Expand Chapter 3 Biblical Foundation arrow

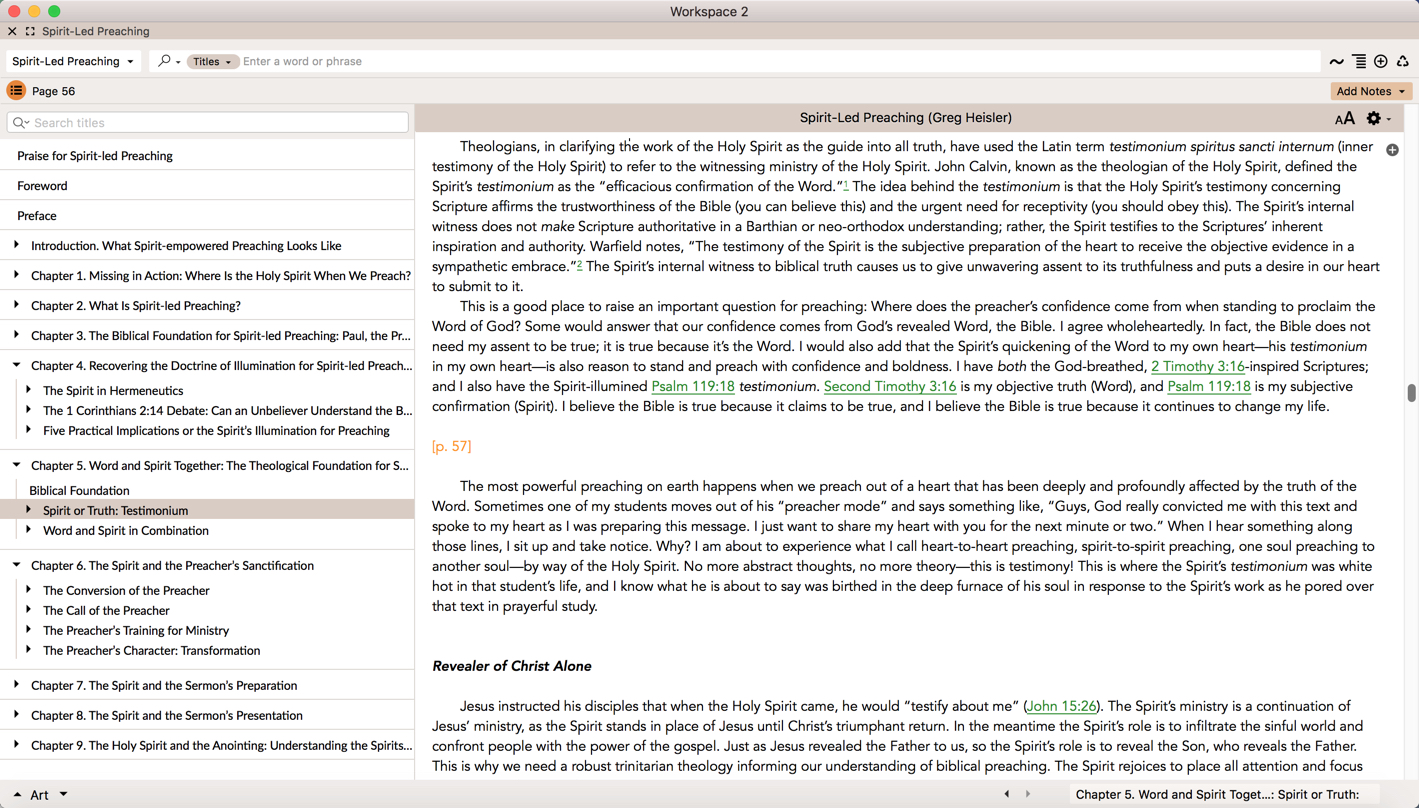click(16, 335)
